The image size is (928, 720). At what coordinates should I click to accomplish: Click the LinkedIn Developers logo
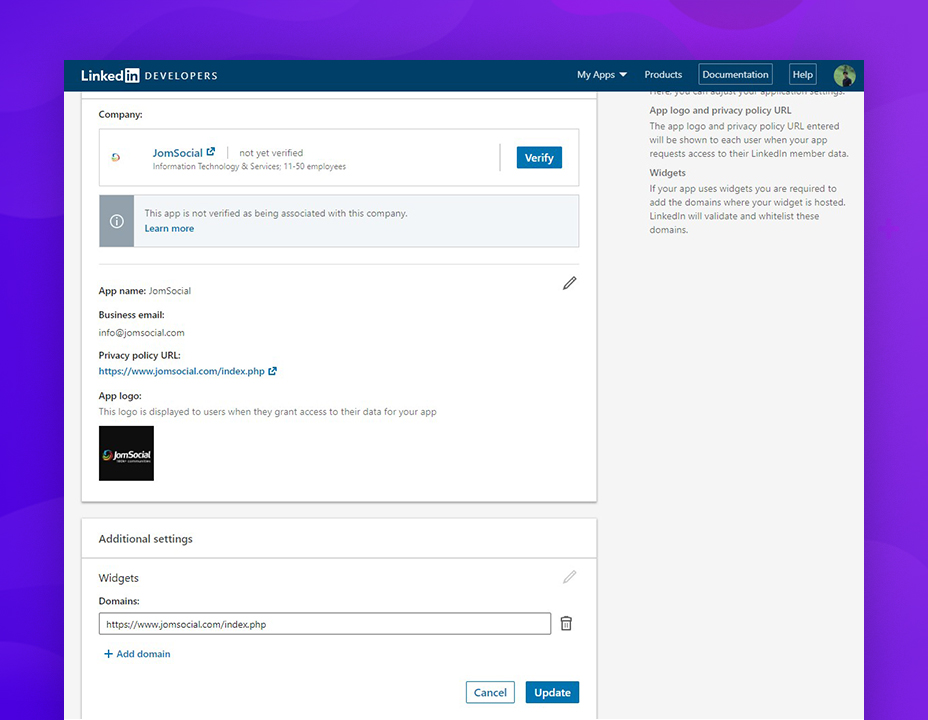tap(149, 75)
